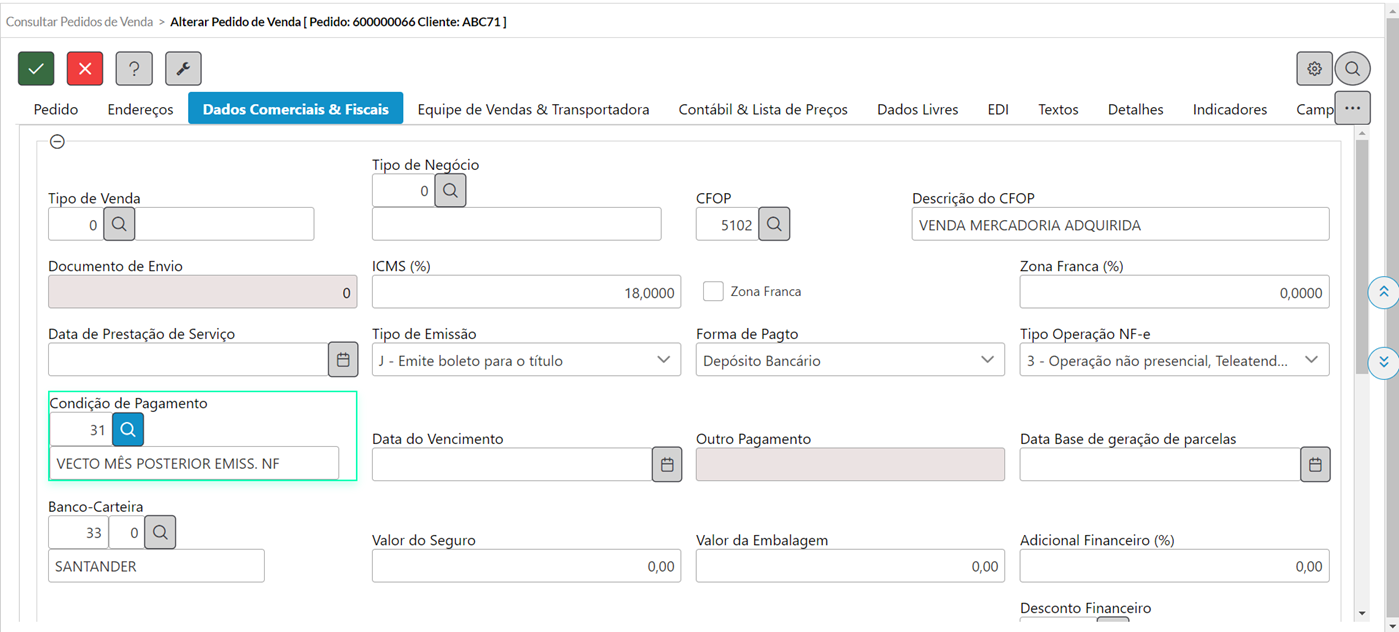Open calendar for Data de Prestação de Serviço

coord(343,360)
